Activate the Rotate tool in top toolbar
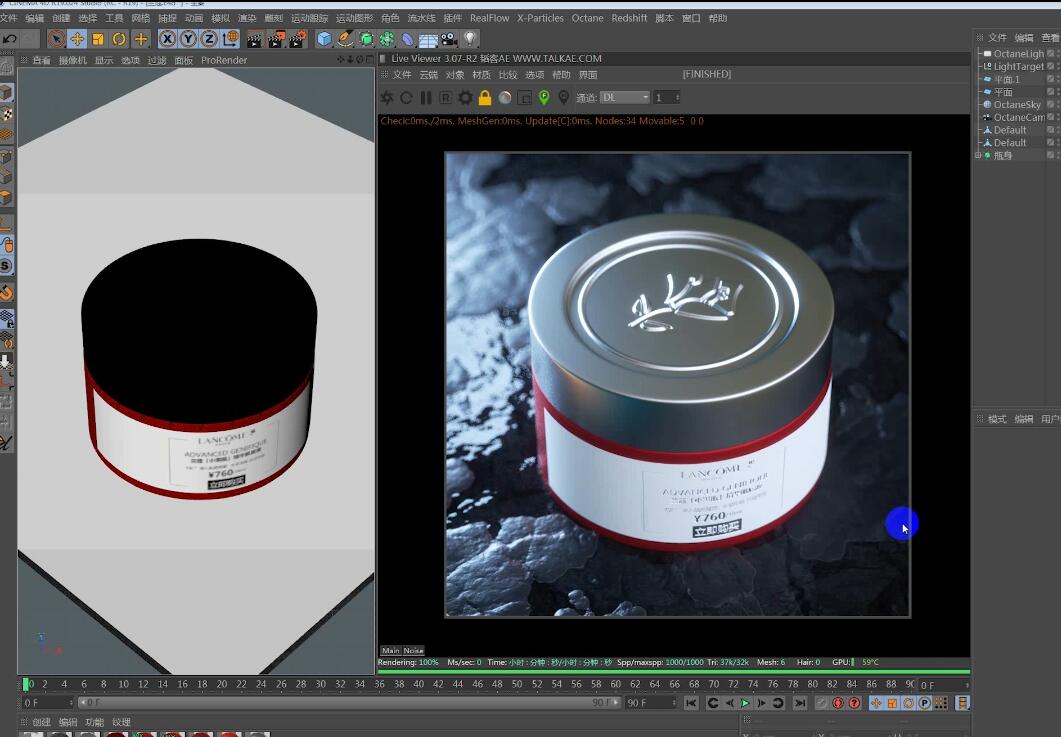 [119, 39]
